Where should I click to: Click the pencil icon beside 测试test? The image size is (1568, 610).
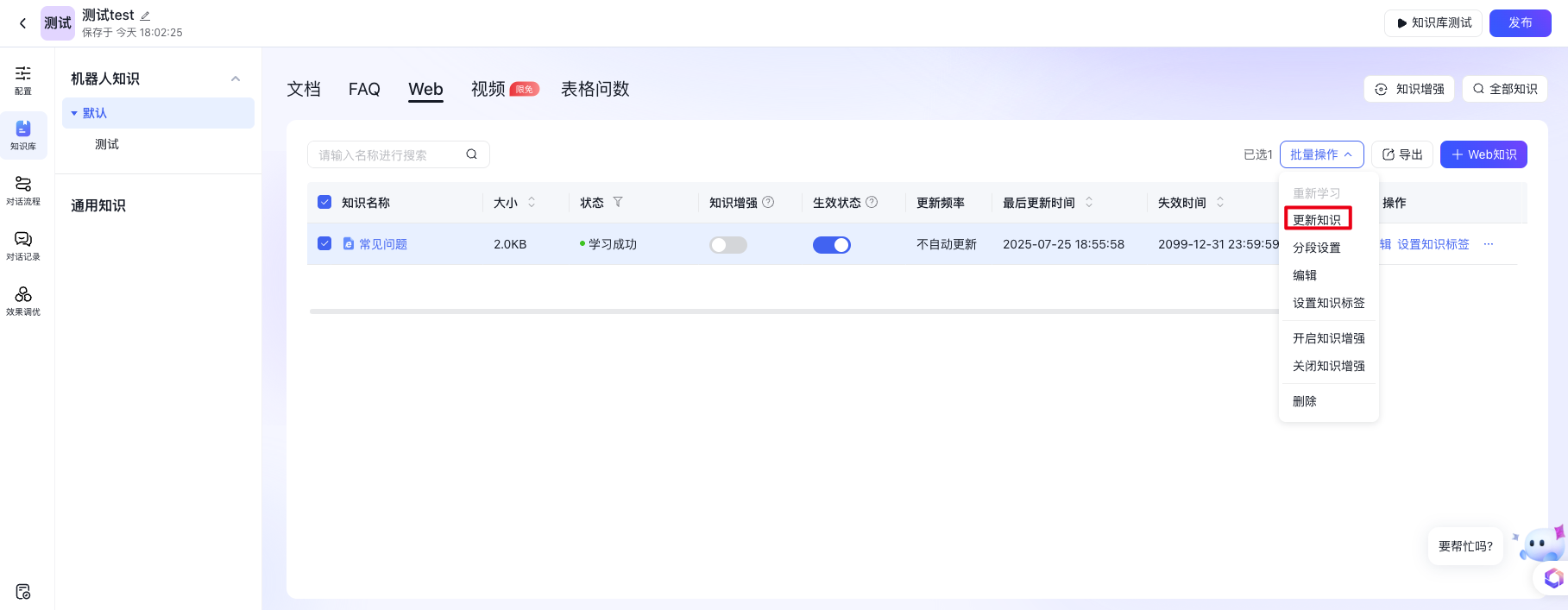(x=145, y=16)
